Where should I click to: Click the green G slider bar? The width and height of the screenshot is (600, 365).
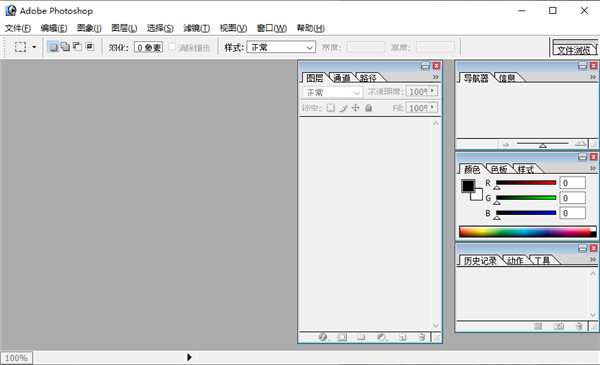[x=526, y=198]
